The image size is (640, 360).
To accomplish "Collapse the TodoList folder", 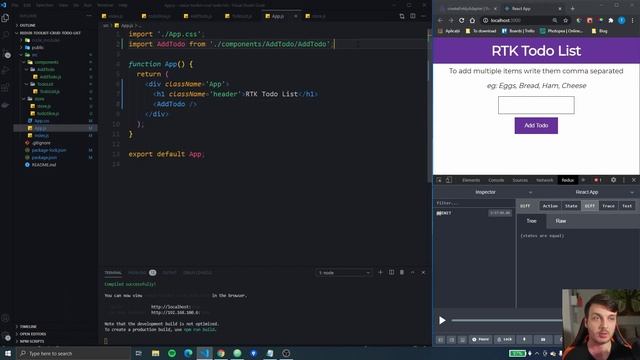I will point(55,84).
